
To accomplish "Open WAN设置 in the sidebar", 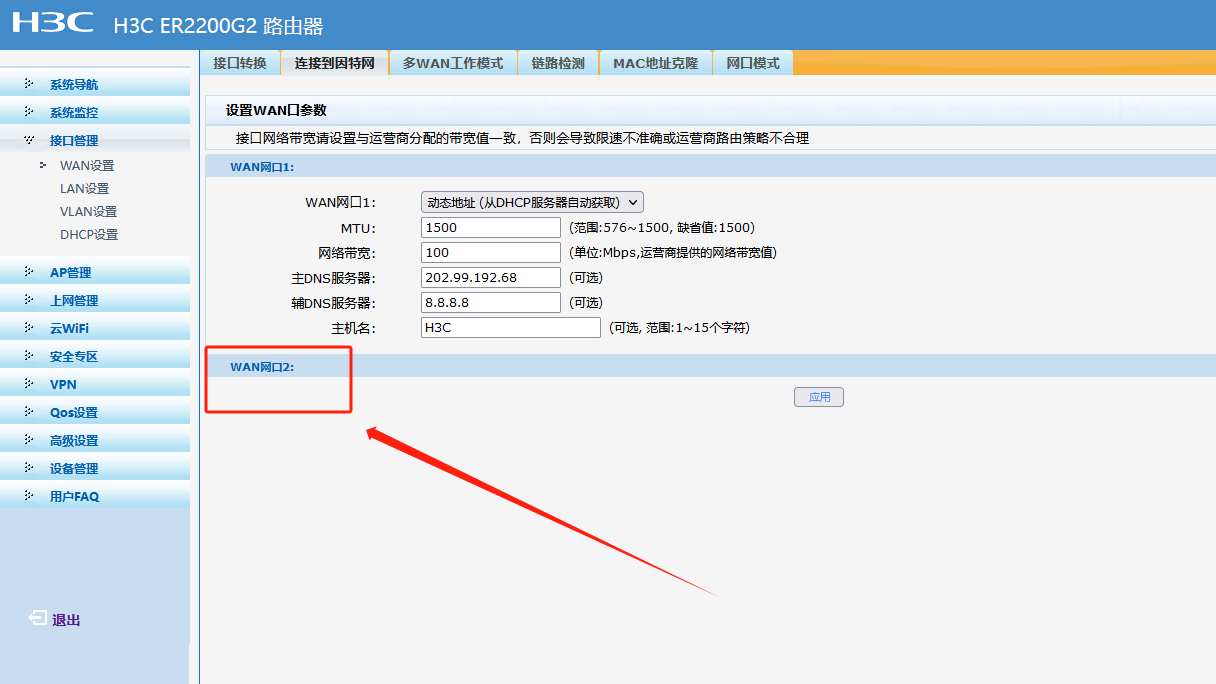I will click(87, 165).
